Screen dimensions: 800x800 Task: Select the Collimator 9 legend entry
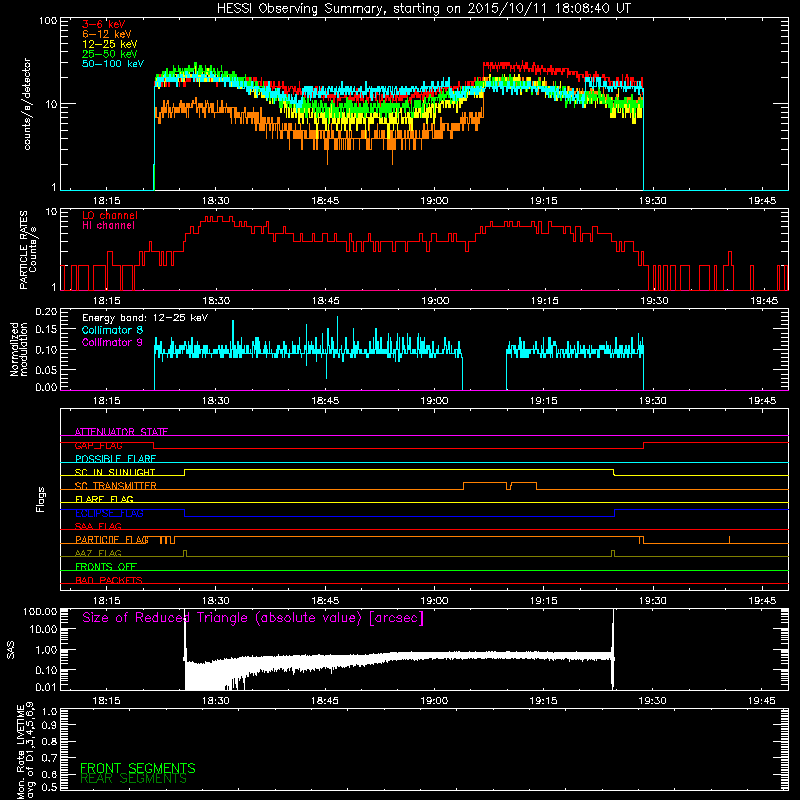point(112,342)
